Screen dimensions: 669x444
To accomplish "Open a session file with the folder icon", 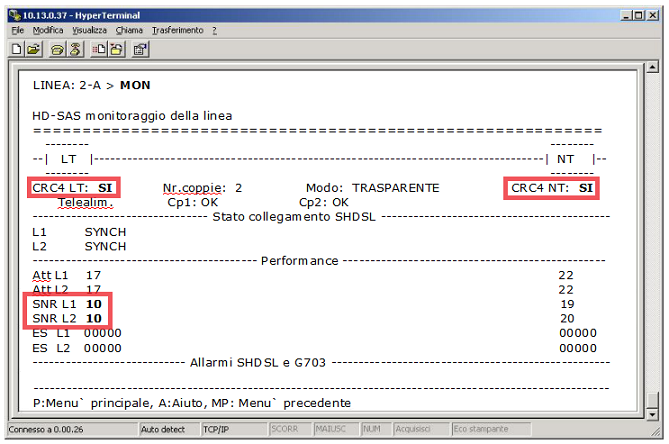I will pos(34,48).
